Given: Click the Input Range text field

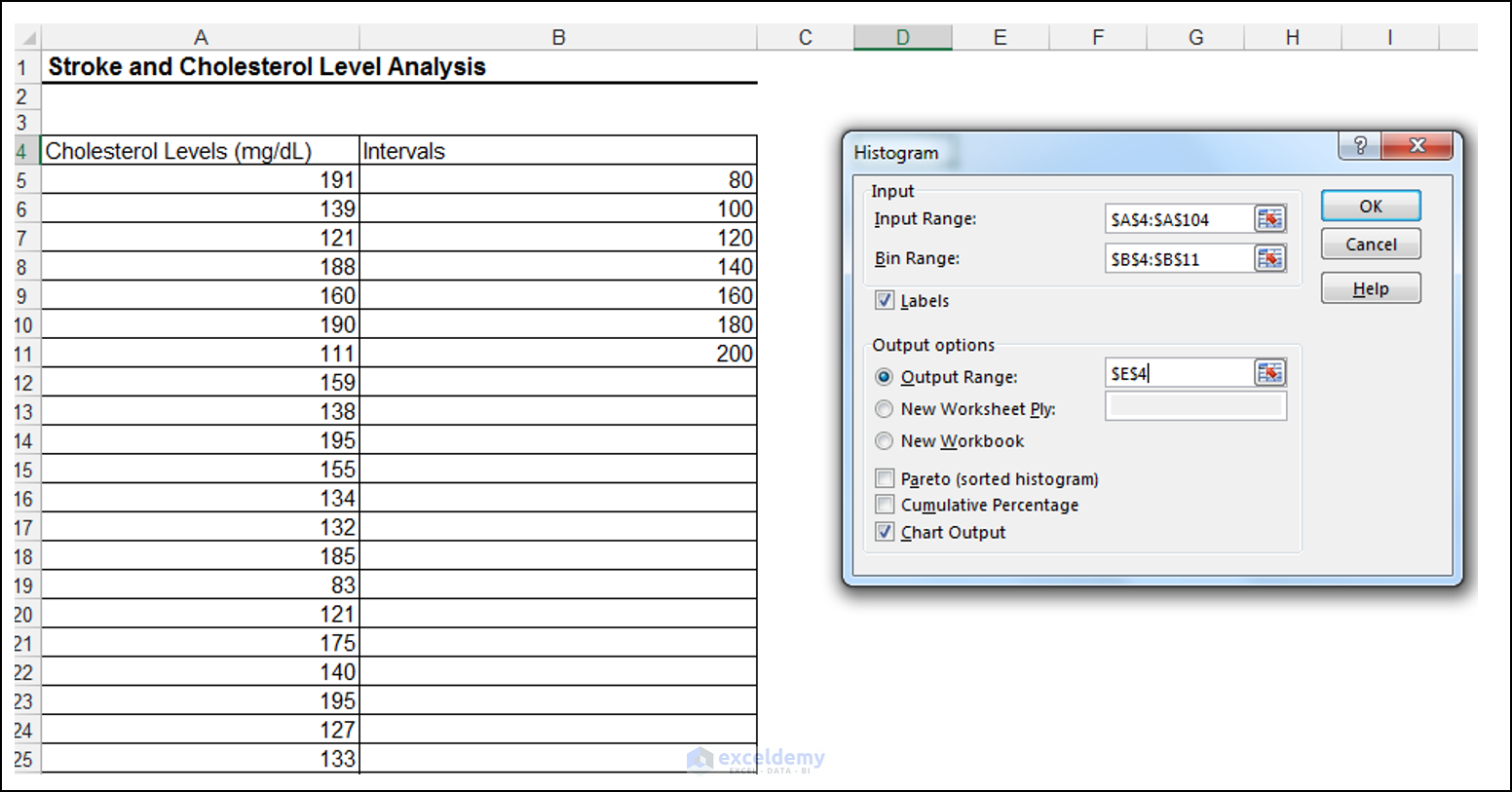Looking at the screenshot, I should (1179, 219).
